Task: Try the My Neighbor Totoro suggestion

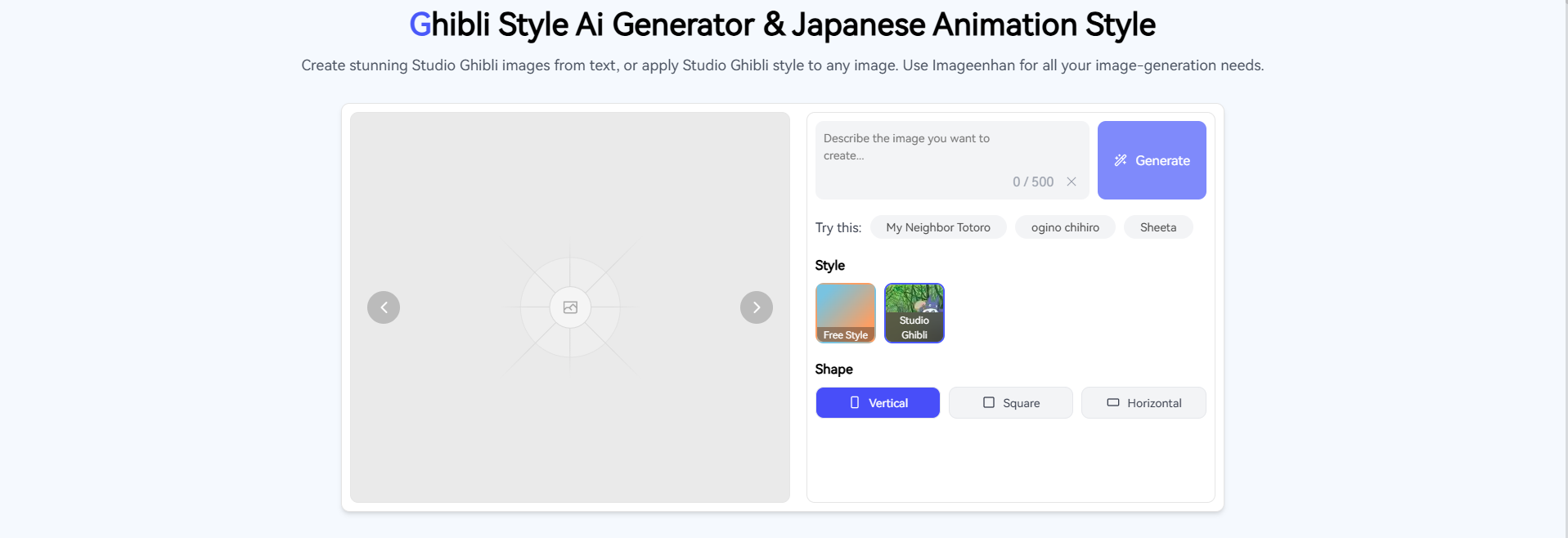Action: pyautogui.click(x=937, y=227)
